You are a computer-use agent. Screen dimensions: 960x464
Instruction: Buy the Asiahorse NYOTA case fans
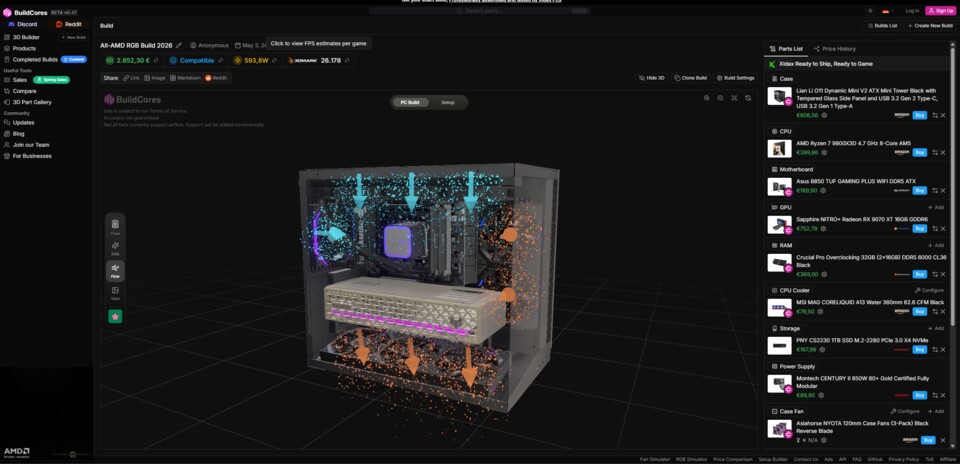[928, 440]
